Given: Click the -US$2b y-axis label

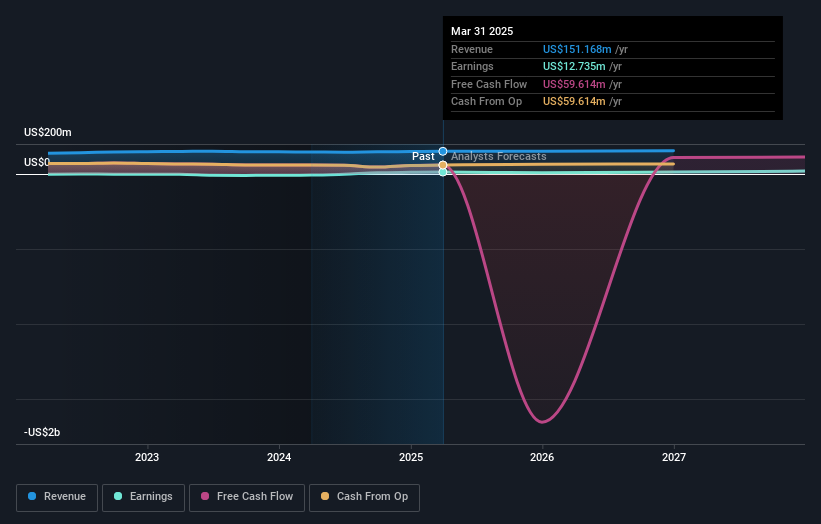Looking at the screenshot, I should tap(42, 432).
